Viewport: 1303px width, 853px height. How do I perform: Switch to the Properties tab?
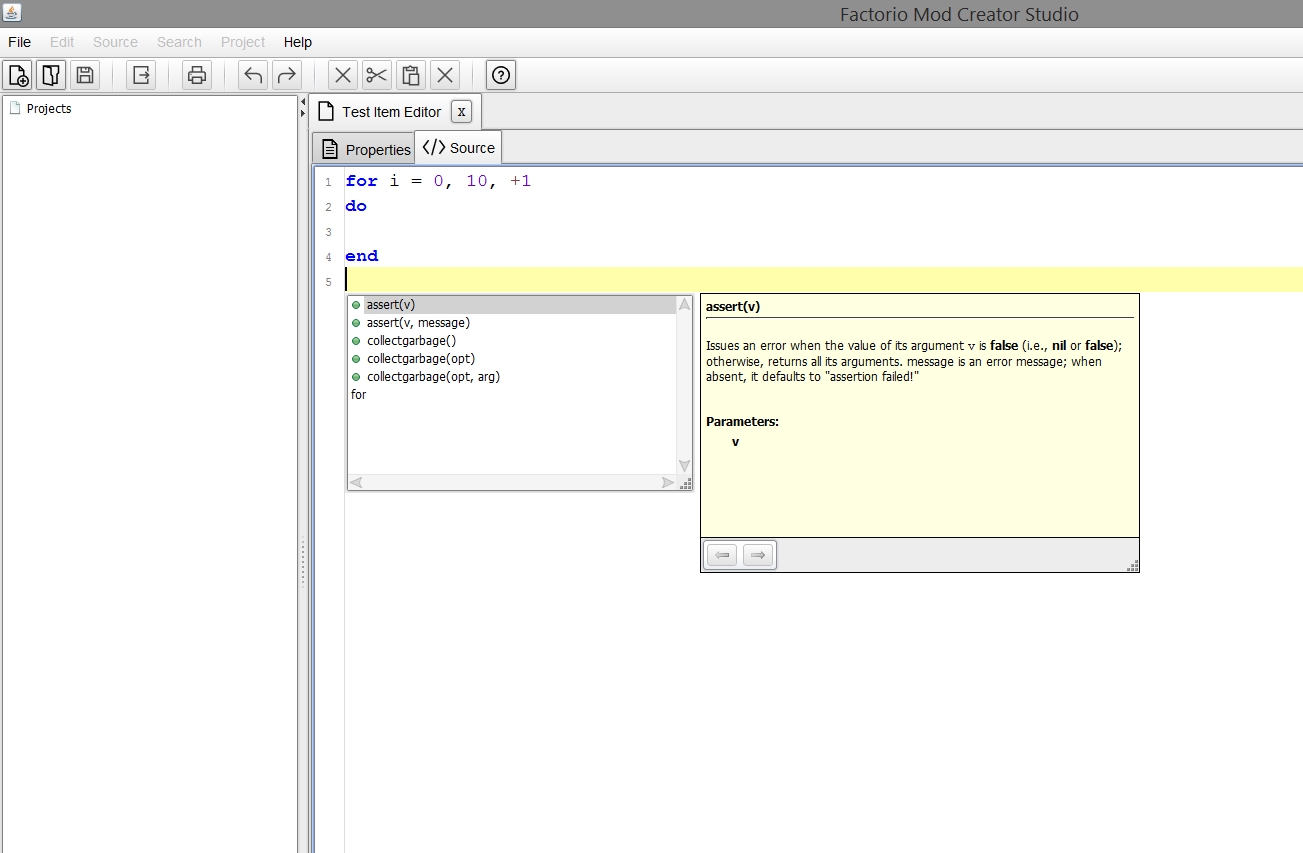(x=364, y=149)
